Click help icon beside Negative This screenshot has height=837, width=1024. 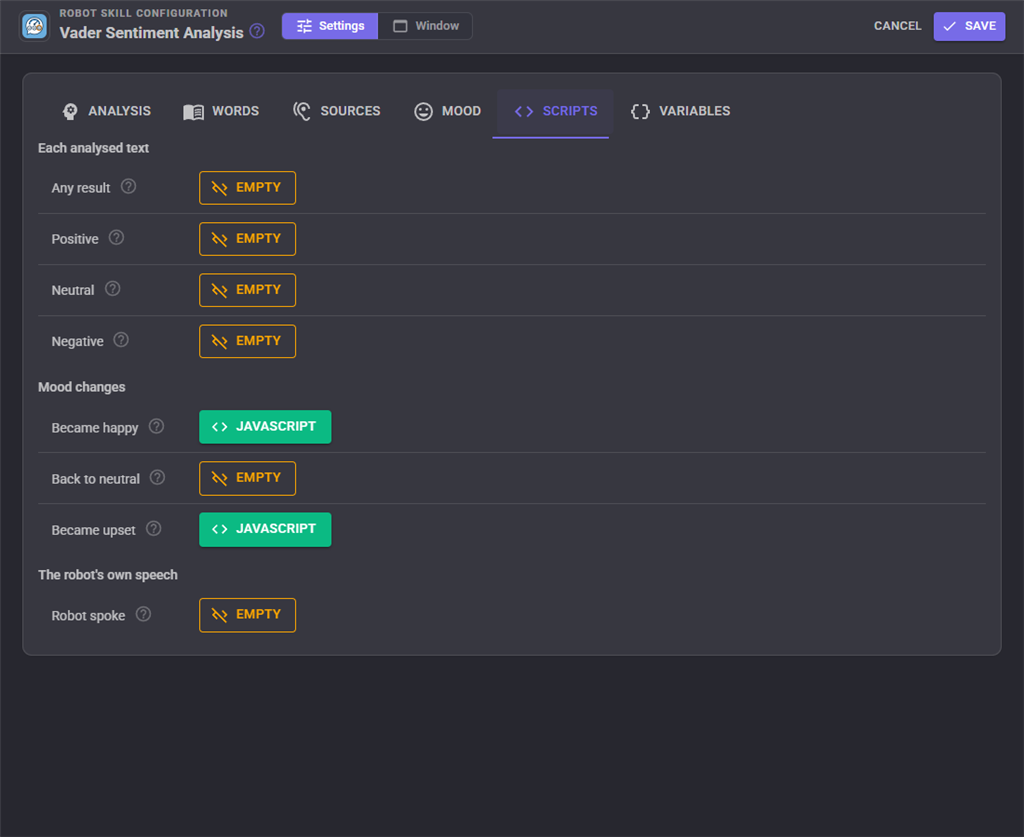tap(121, 340)
